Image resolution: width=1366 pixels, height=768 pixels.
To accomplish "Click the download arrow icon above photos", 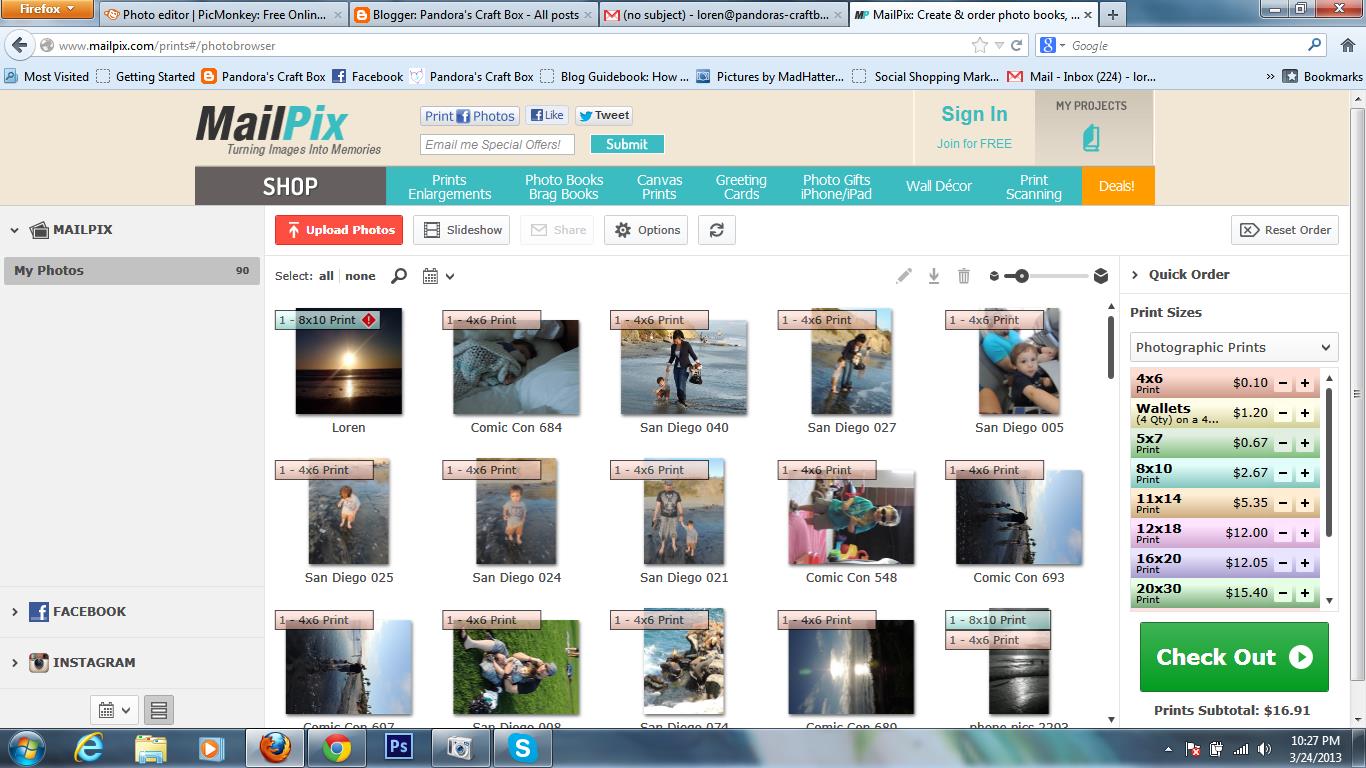I will [x=933, y=276].
